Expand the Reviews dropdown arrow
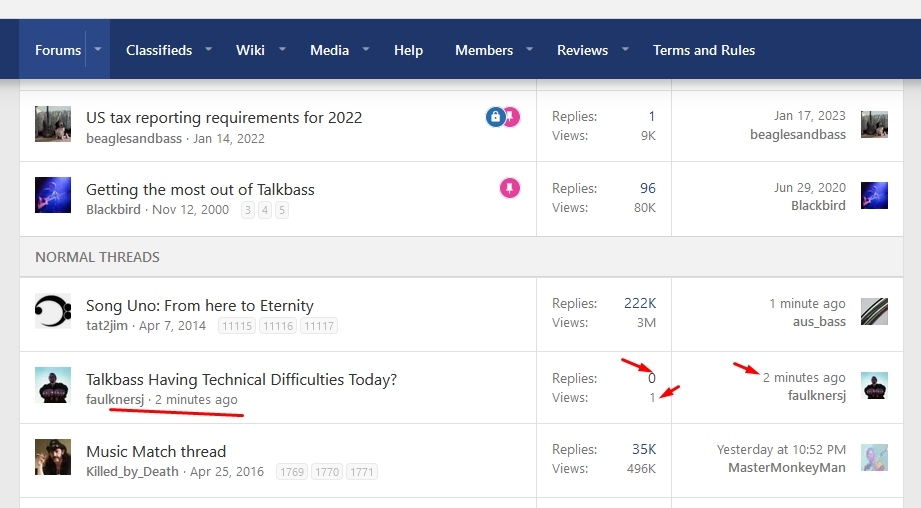 [x=626, y=49]
